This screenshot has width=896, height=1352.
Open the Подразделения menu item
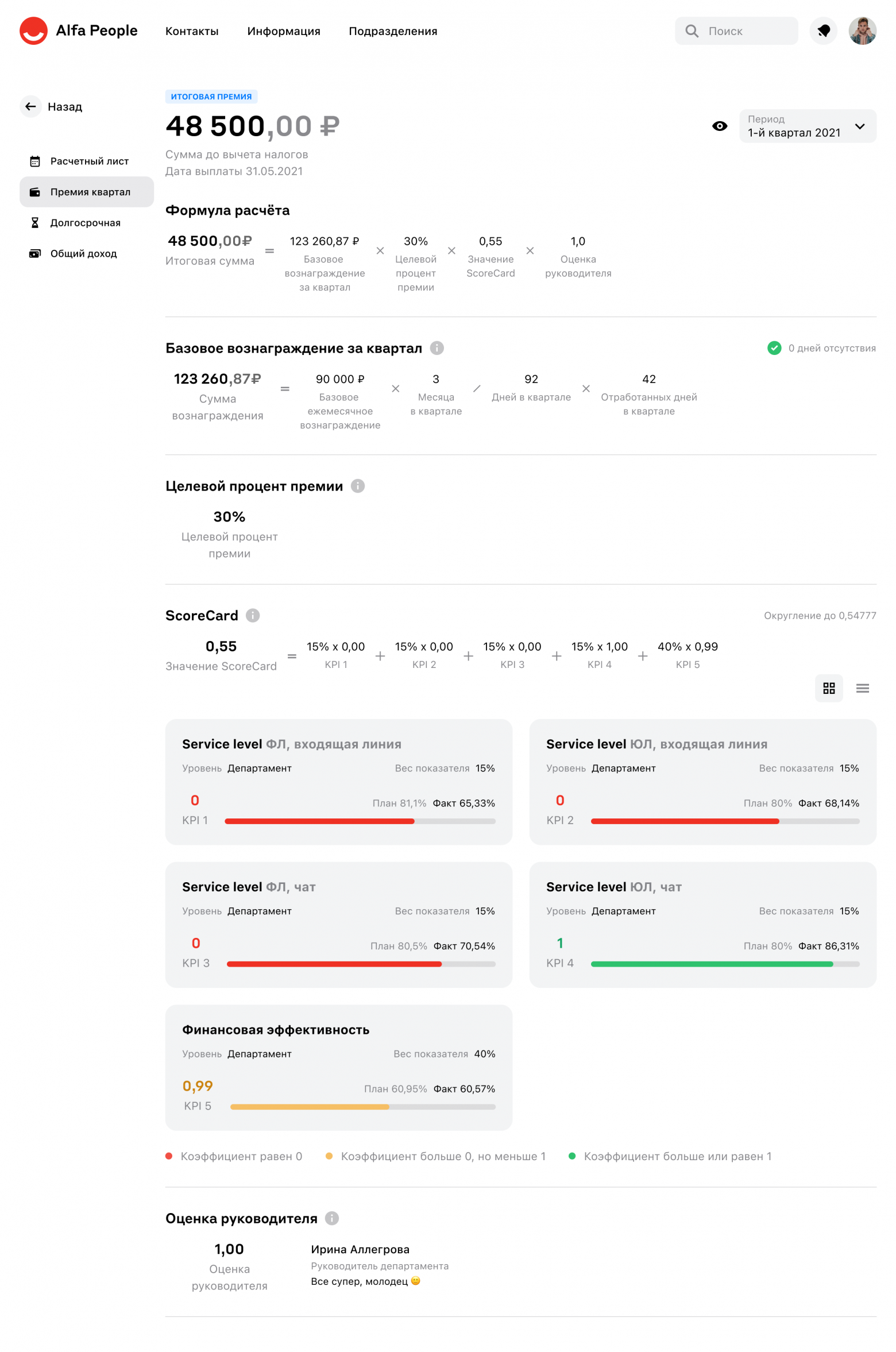tap(393, 31)
